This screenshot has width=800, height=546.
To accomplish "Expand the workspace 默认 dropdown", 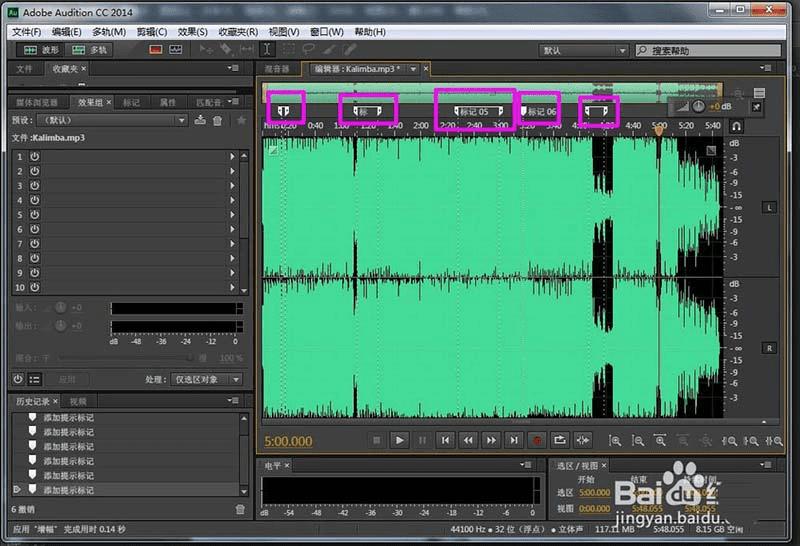I will [584, 50].
